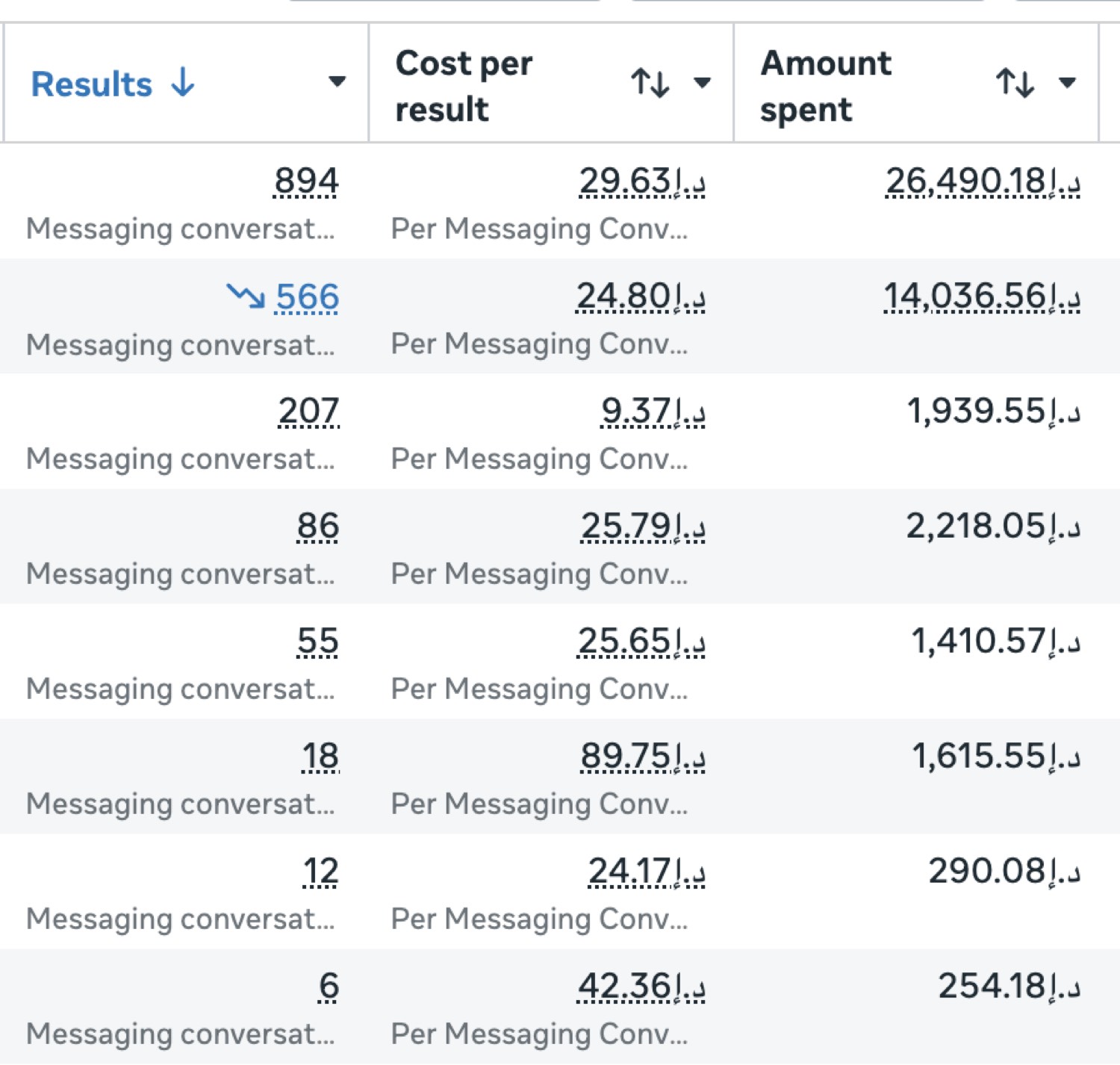Click the 207 results value
The image size is (1120, 1065).
pyautogui.click(x=309, y=412)
